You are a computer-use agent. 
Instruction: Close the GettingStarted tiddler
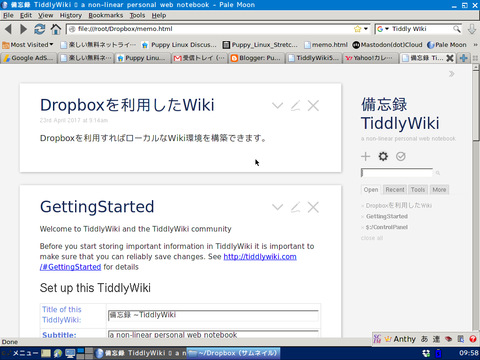click(x=313, y=207)
